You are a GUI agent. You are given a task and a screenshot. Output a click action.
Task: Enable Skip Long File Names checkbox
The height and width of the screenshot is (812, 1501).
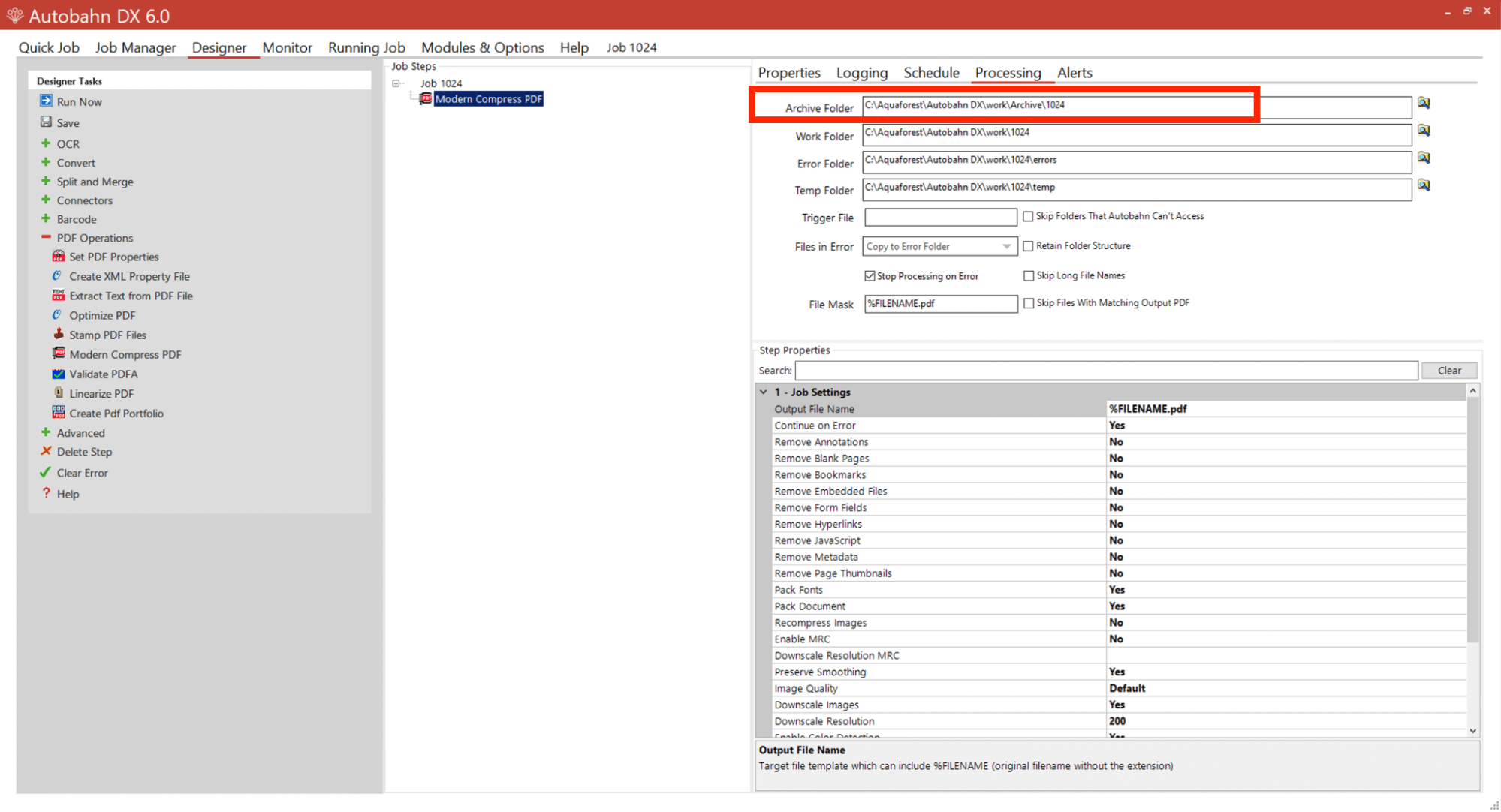click(x=1028, y=276)
